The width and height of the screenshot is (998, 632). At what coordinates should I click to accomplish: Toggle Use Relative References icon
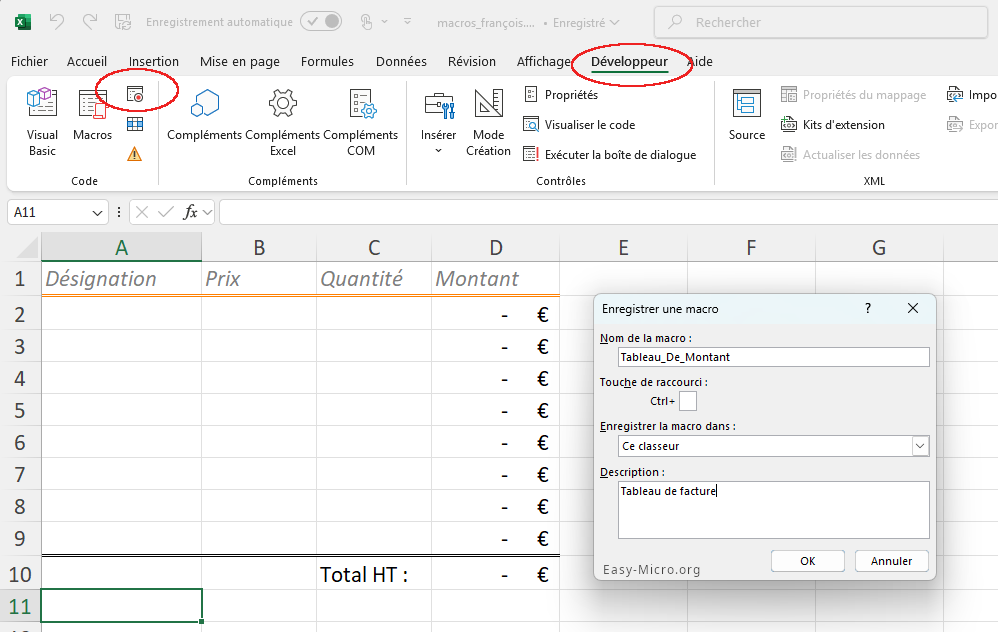coord(135,124)
